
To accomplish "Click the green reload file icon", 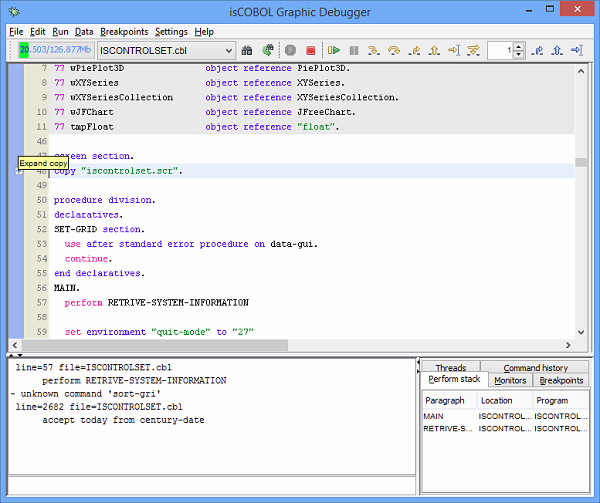I will 268,50.
